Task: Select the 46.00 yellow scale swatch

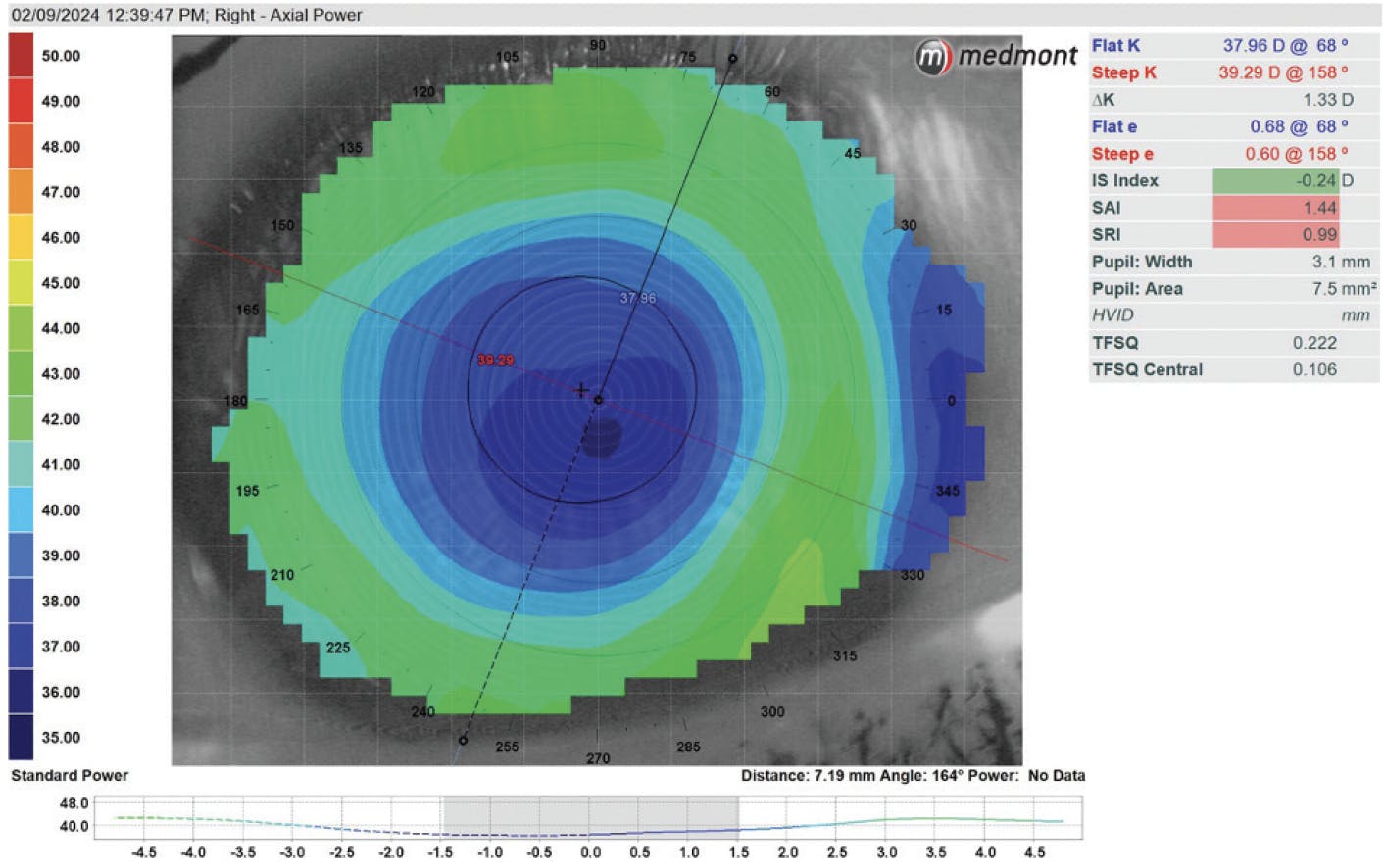Action: point(21,237)
